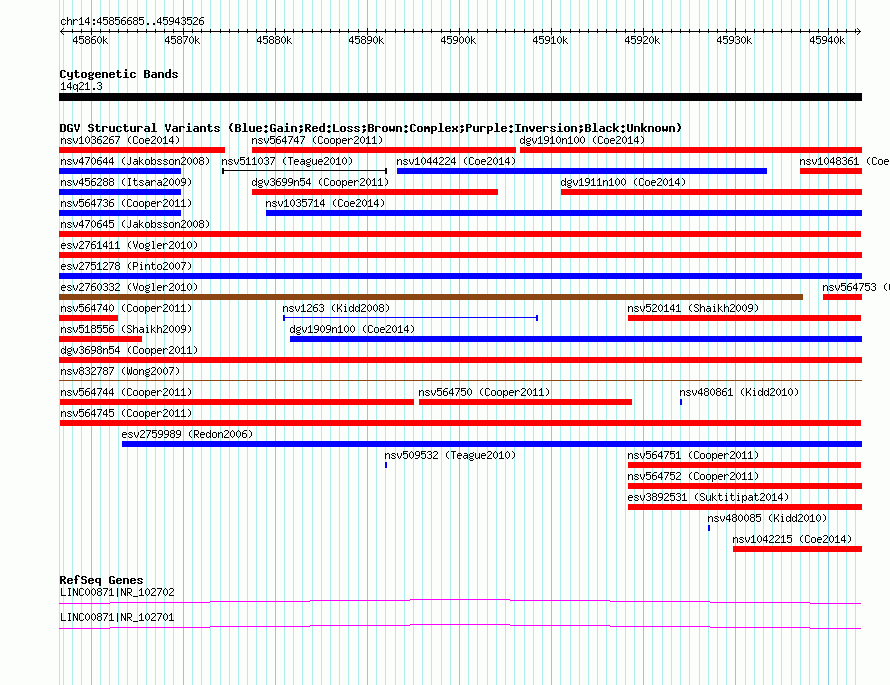This screenshot has width=890, height=685.
Task: Select nsv1042215 (Coe2014) variant
Action: click(797, 549)
